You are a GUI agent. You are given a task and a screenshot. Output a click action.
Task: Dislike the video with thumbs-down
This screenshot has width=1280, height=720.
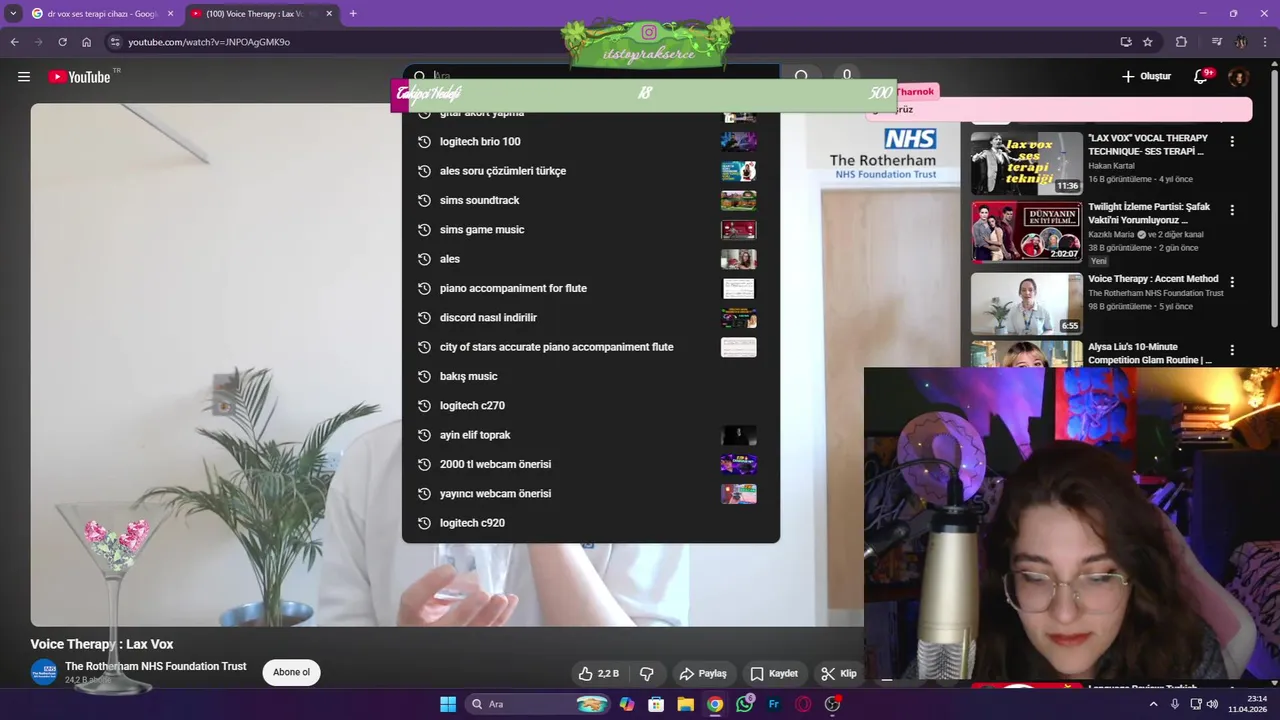tap(647, 674)
